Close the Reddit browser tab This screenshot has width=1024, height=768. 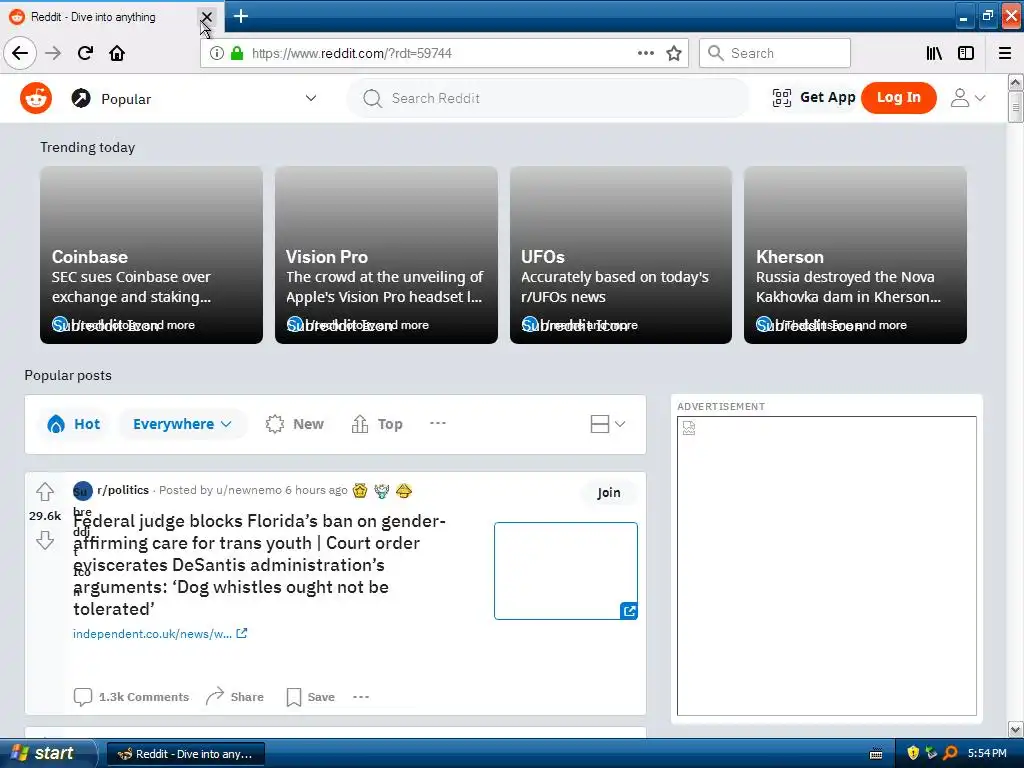206,16
